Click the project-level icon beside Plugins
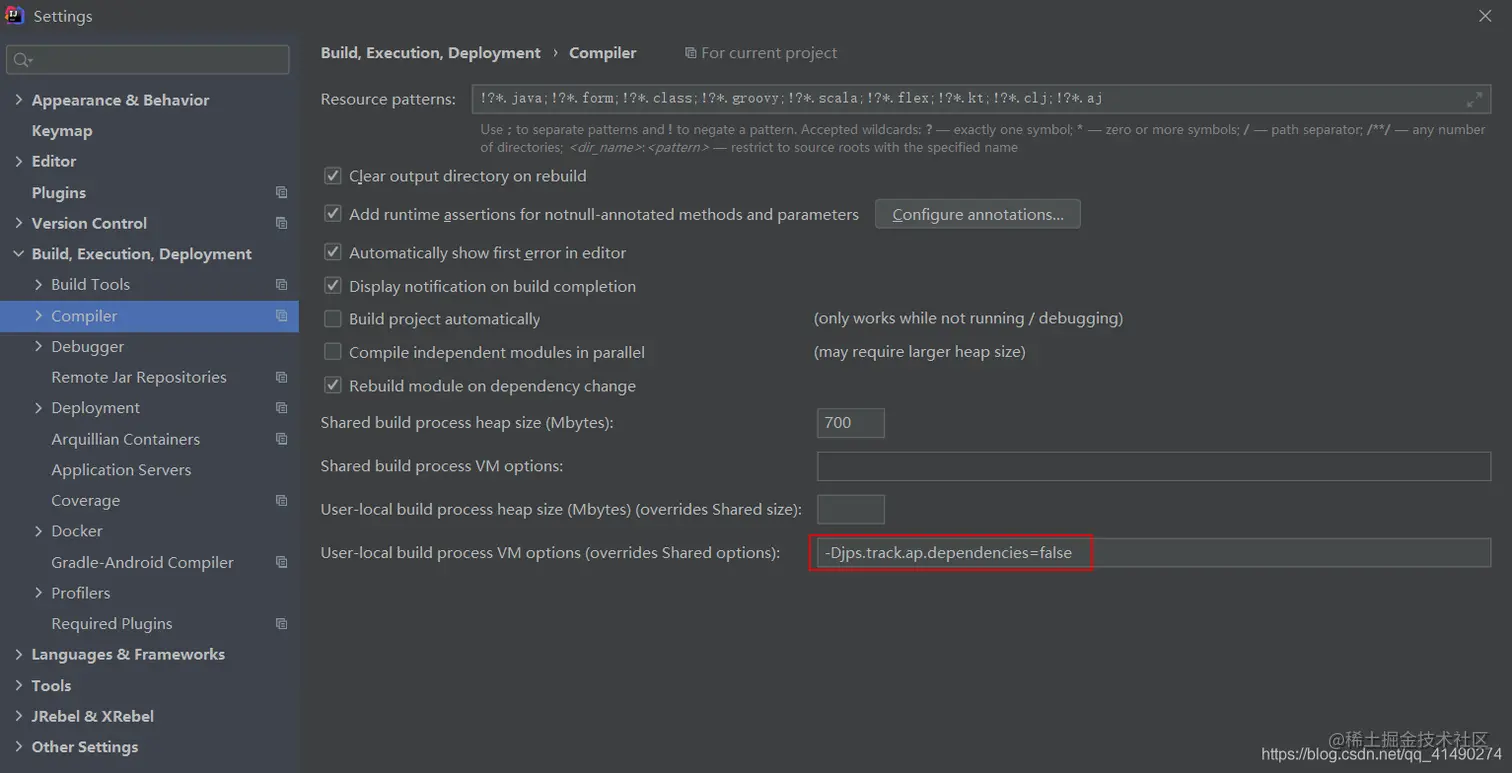Screen dimensions: 1512x773 coord(281,192)
